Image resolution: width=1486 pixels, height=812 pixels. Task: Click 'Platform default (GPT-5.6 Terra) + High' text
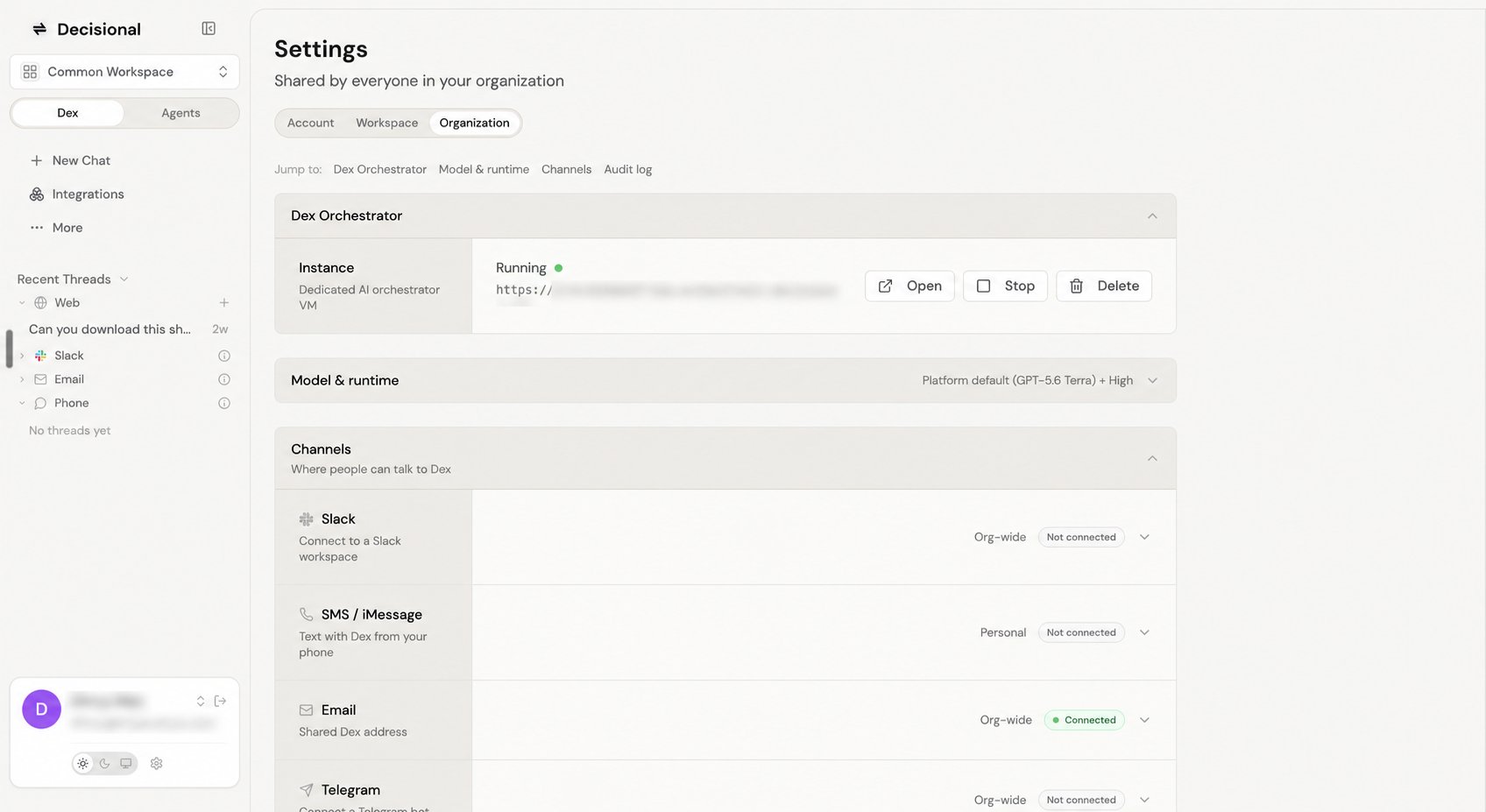pos(1027,381)
